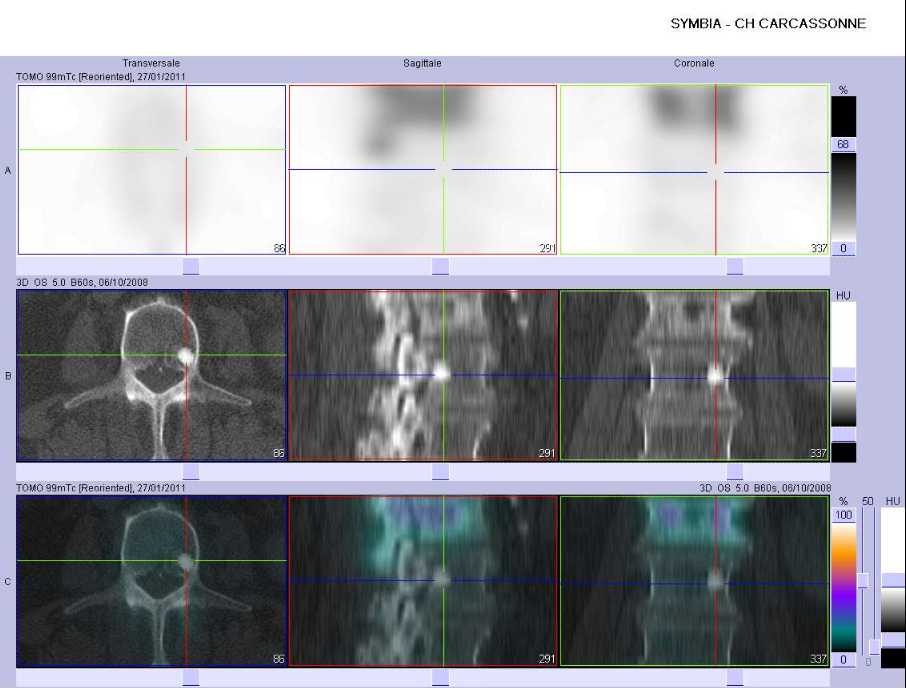Click the Coronale column header
This screenshot has width=906, height=688.
694,63
